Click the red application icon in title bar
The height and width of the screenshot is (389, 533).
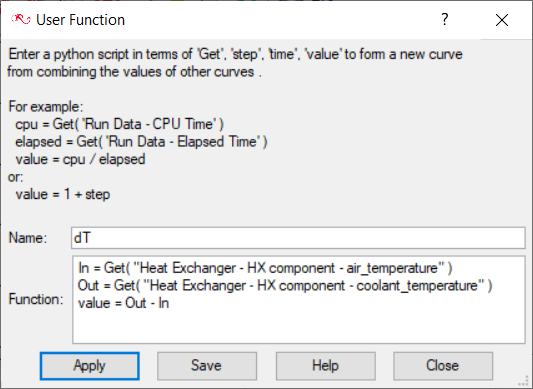pos(21,19)
